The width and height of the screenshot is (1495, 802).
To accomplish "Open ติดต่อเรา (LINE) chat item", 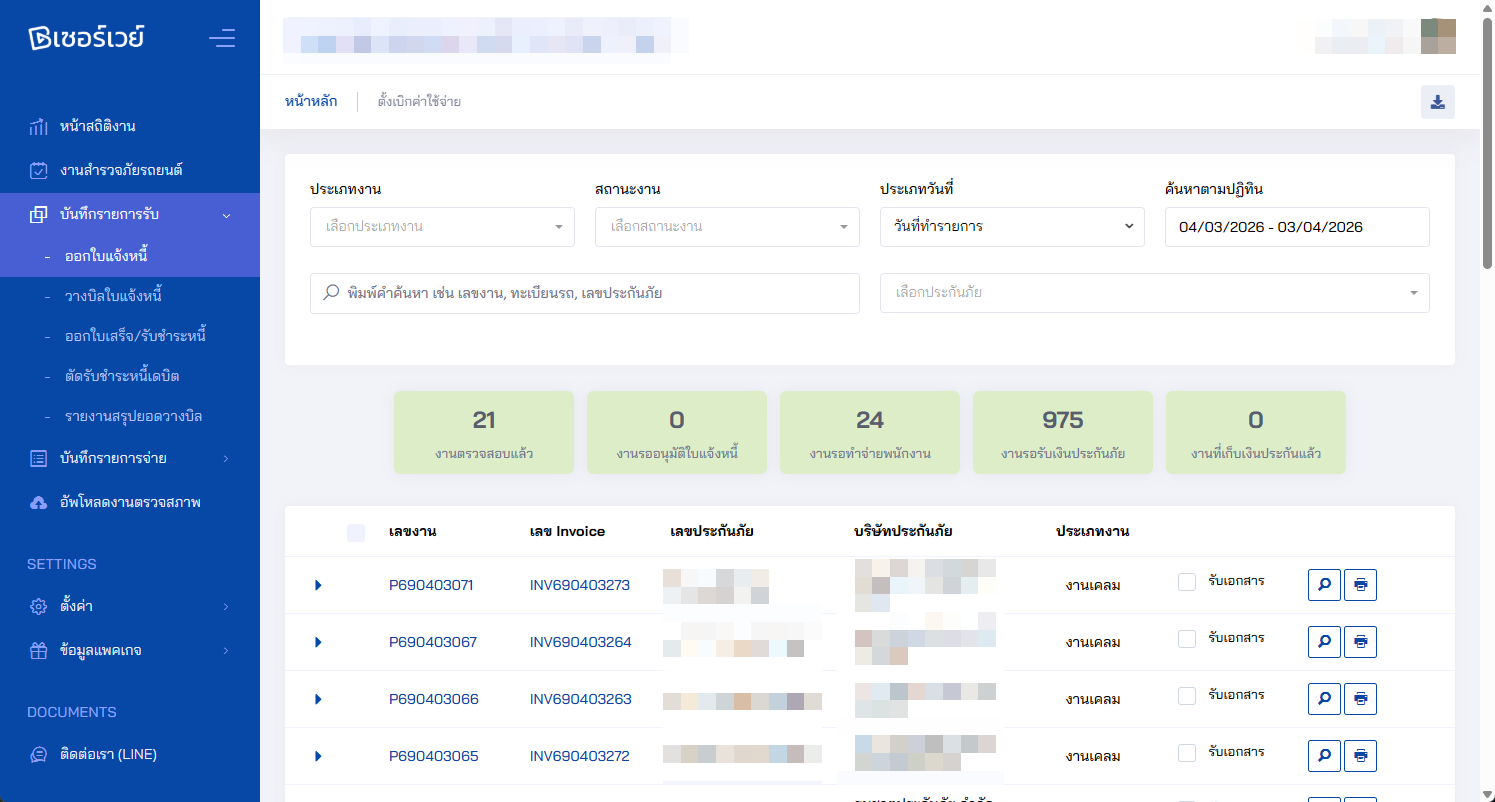I will 108,754.
